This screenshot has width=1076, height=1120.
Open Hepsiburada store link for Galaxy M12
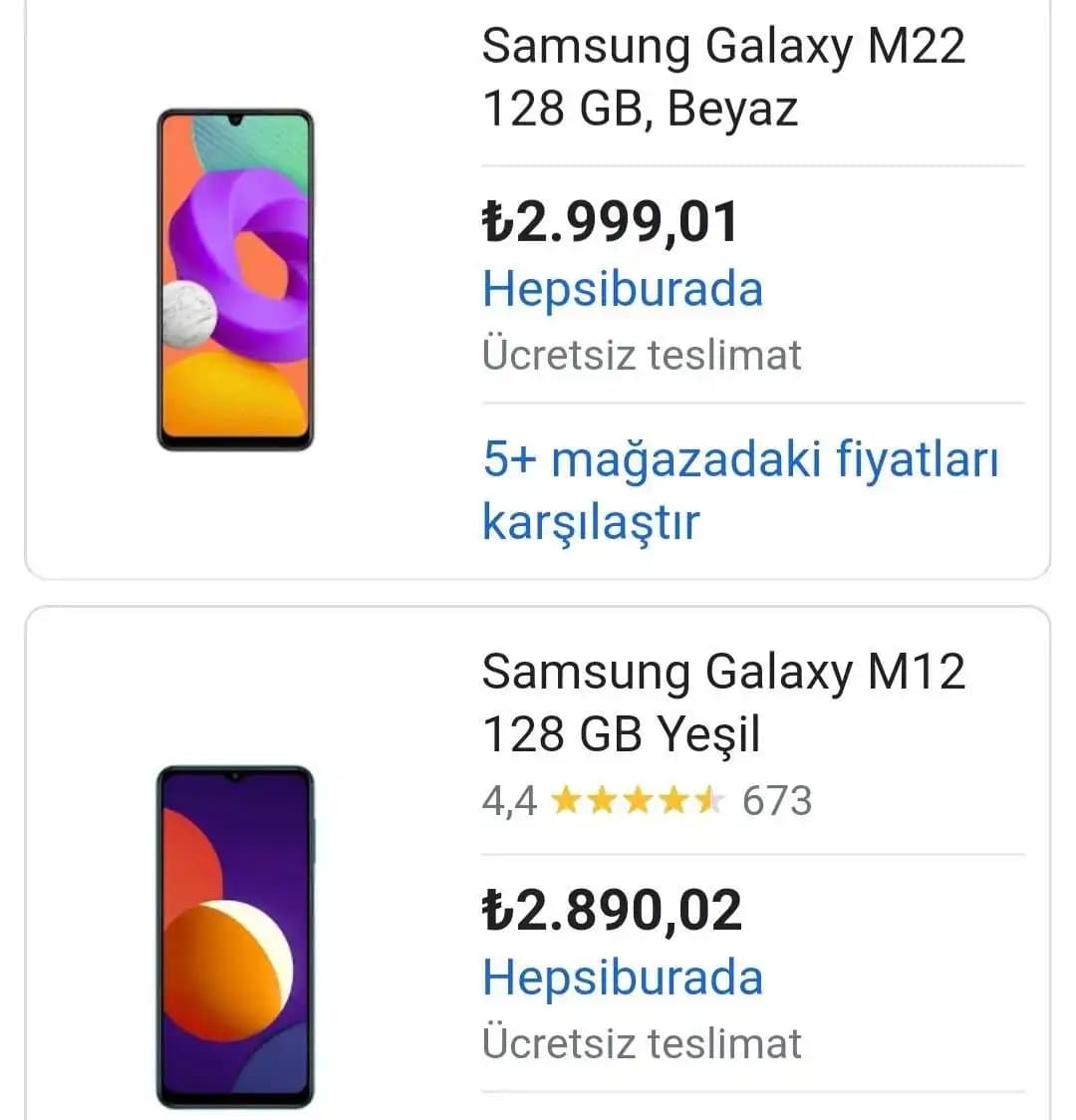point(623,978)
